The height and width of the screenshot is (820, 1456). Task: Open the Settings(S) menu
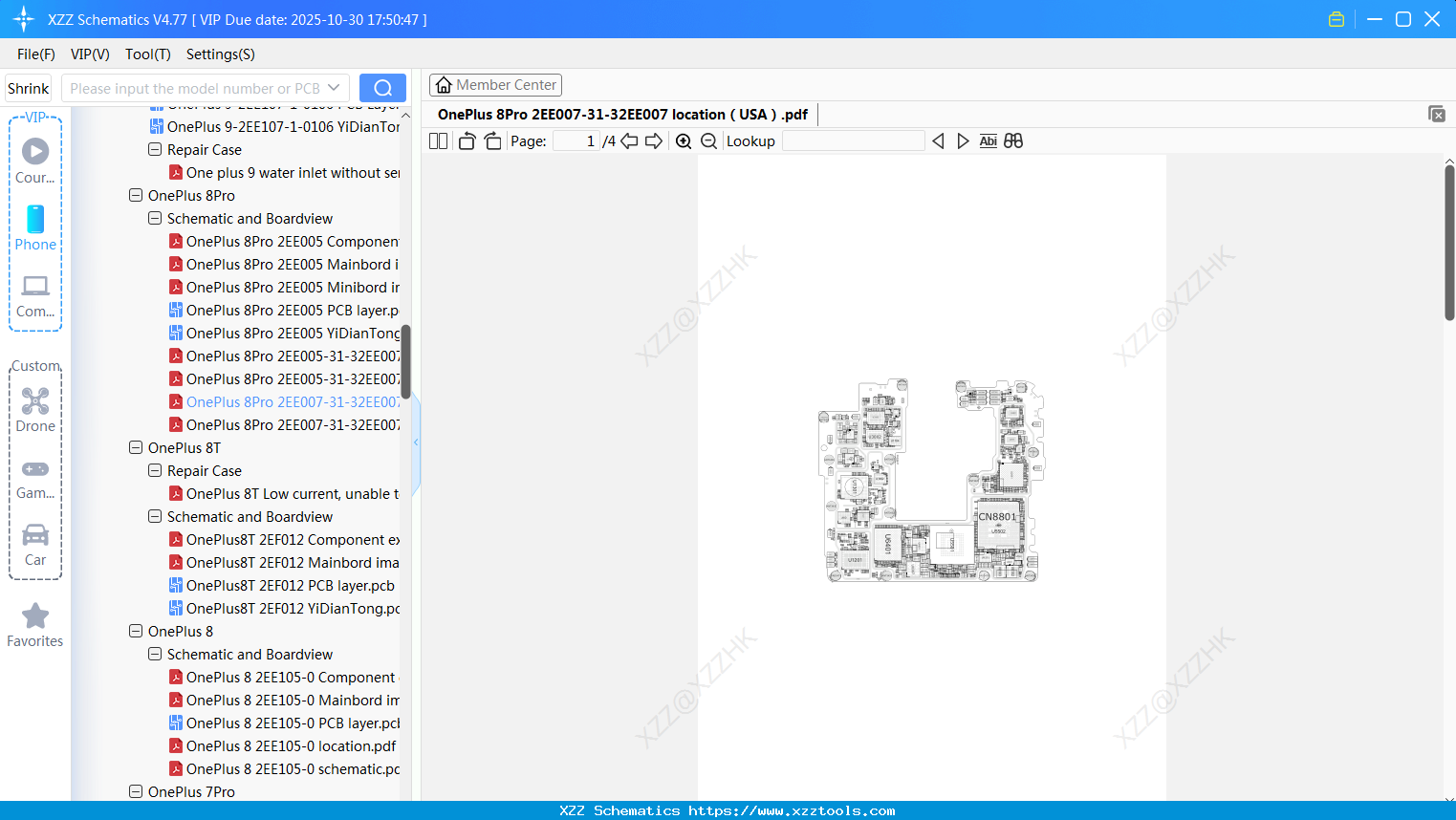click(x=219, y=54)
